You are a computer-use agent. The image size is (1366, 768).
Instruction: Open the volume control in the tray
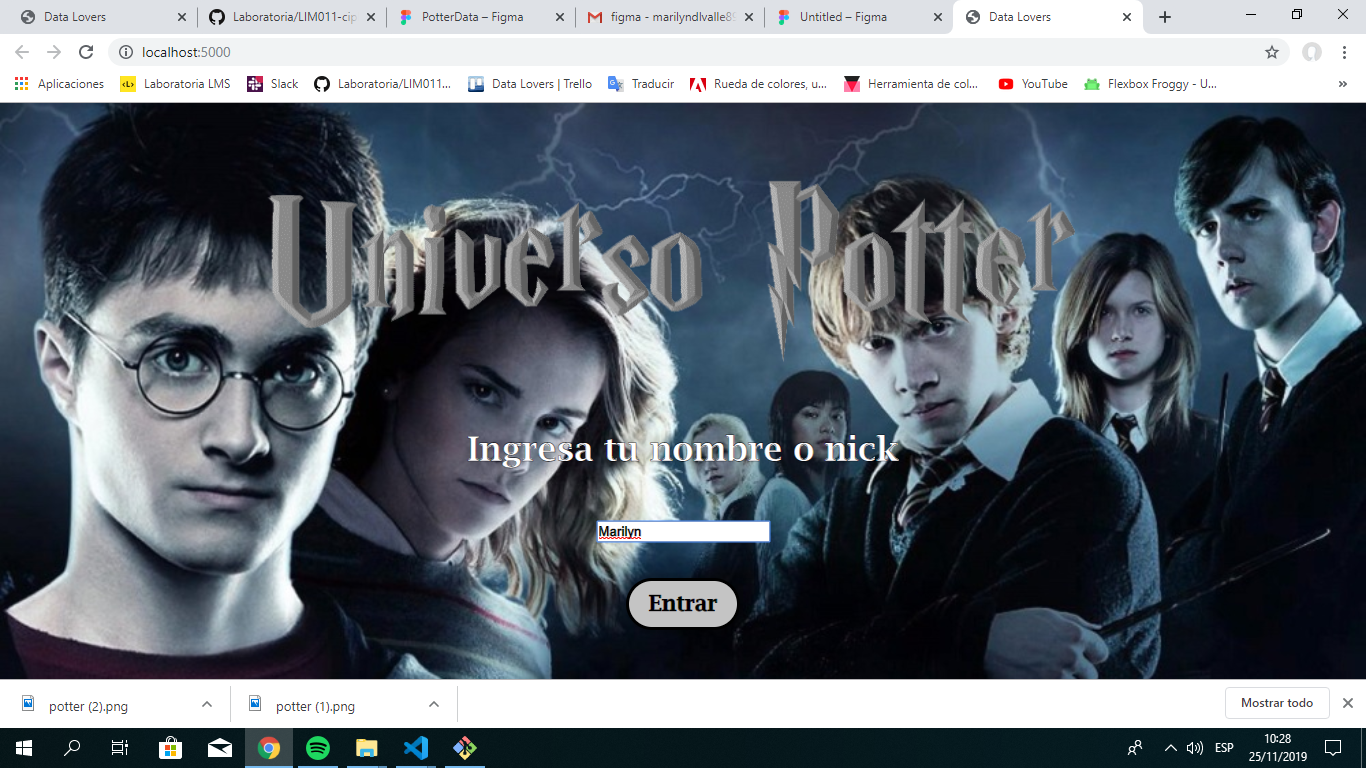coord(1194,748)
